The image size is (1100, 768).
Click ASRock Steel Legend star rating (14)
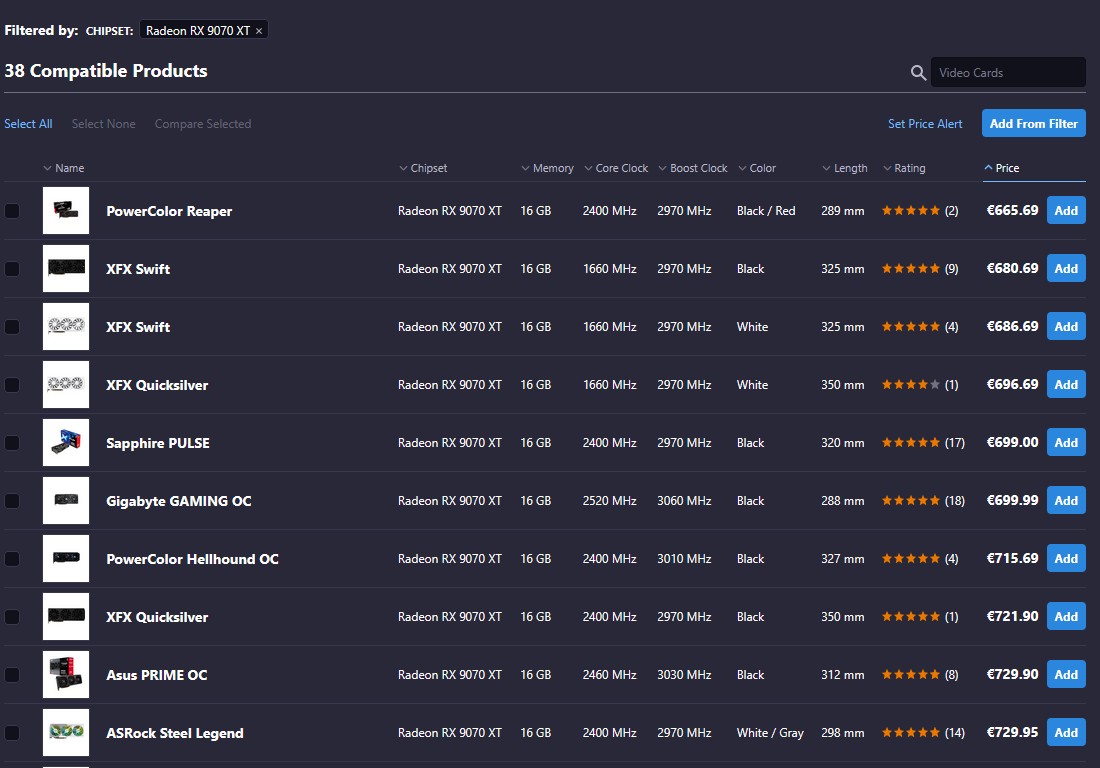coord(923,733)
